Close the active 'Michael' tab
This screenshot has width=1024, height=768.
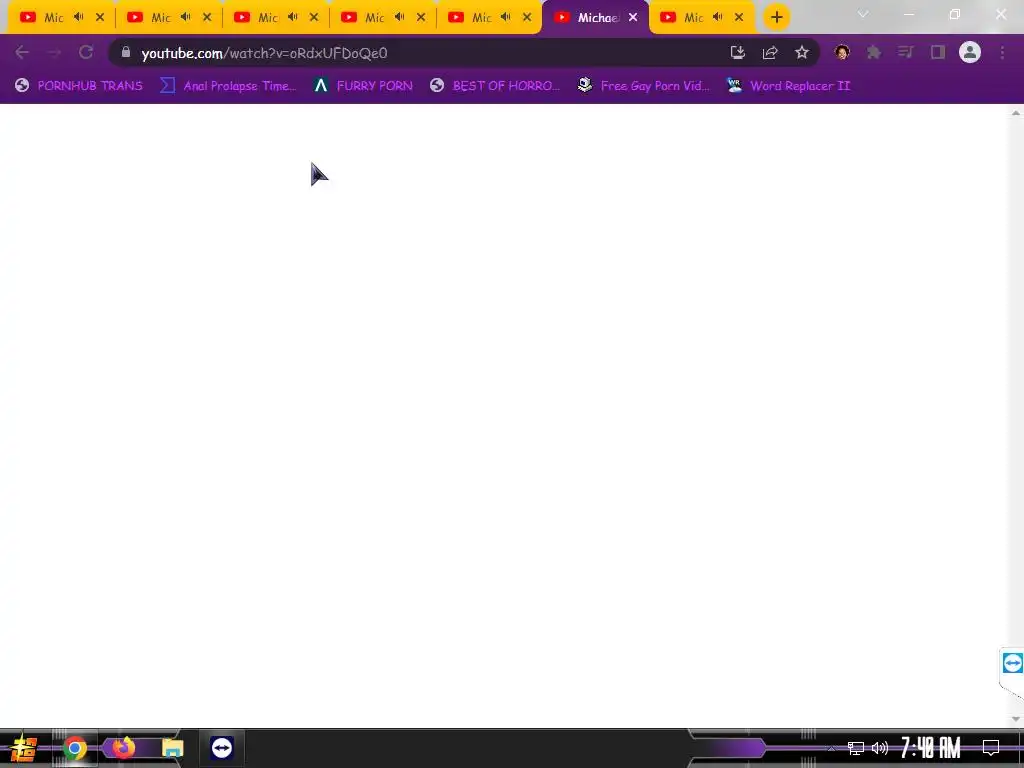[x=633, y=18]
